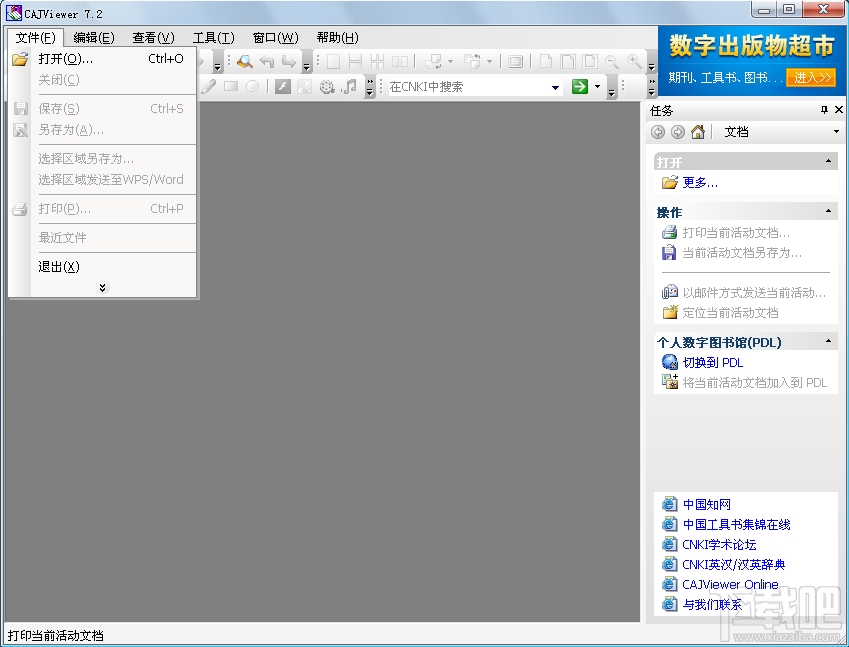
Task: Collapse the 操作 section in task pane
Action: point(829,212)
